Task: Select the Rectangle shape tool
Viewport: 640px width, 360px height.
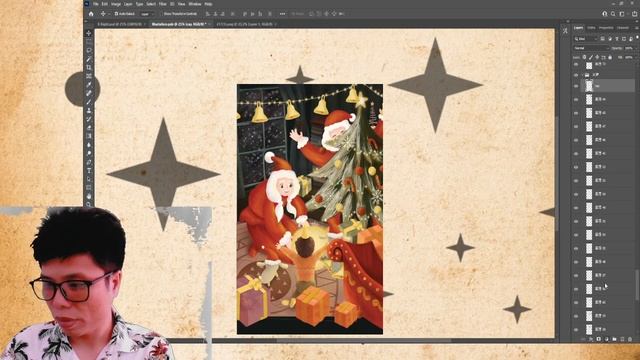Action: point(89,187)
